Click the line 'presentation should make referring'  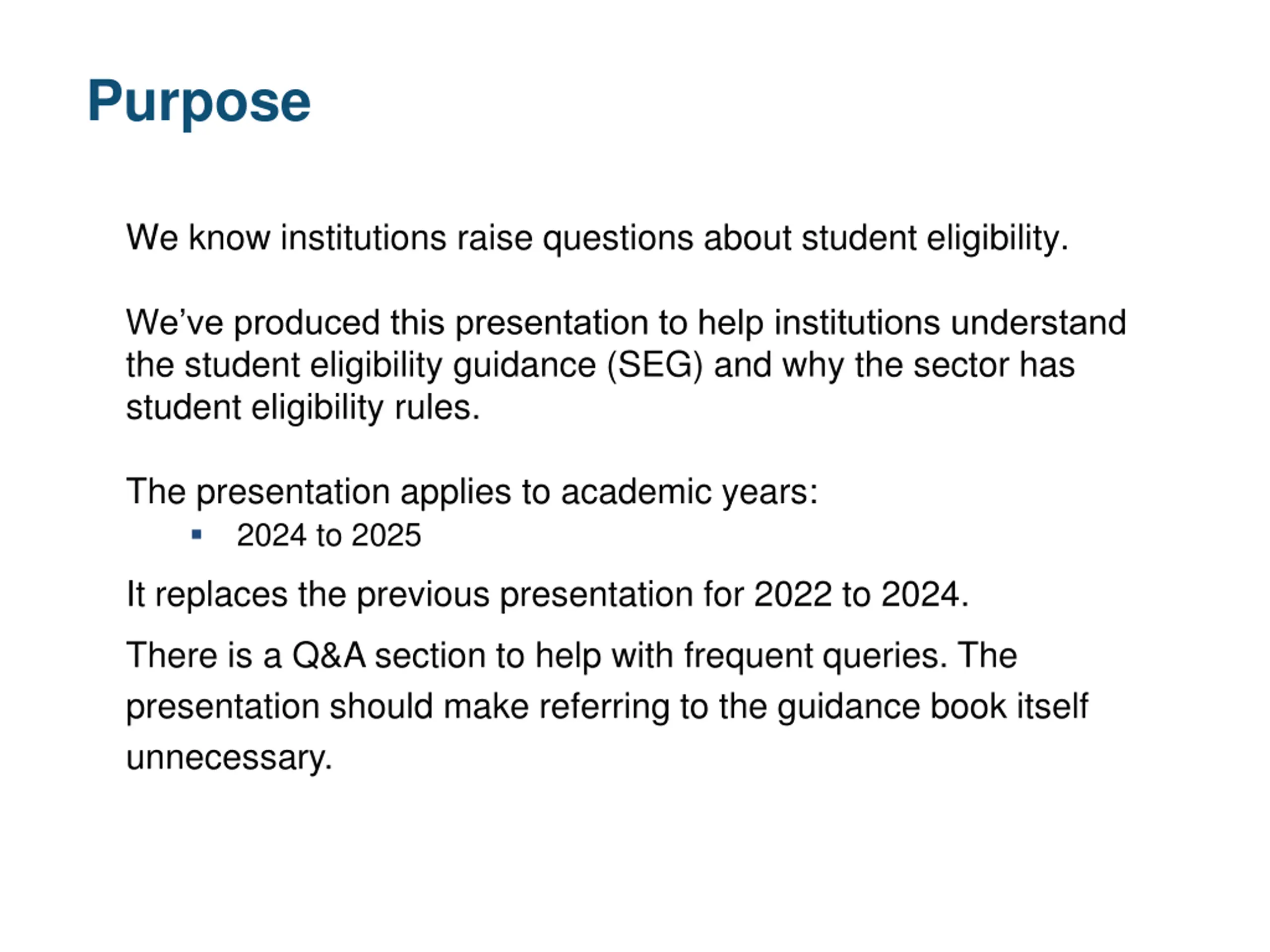pyautogui.click(x=607, y=707)
